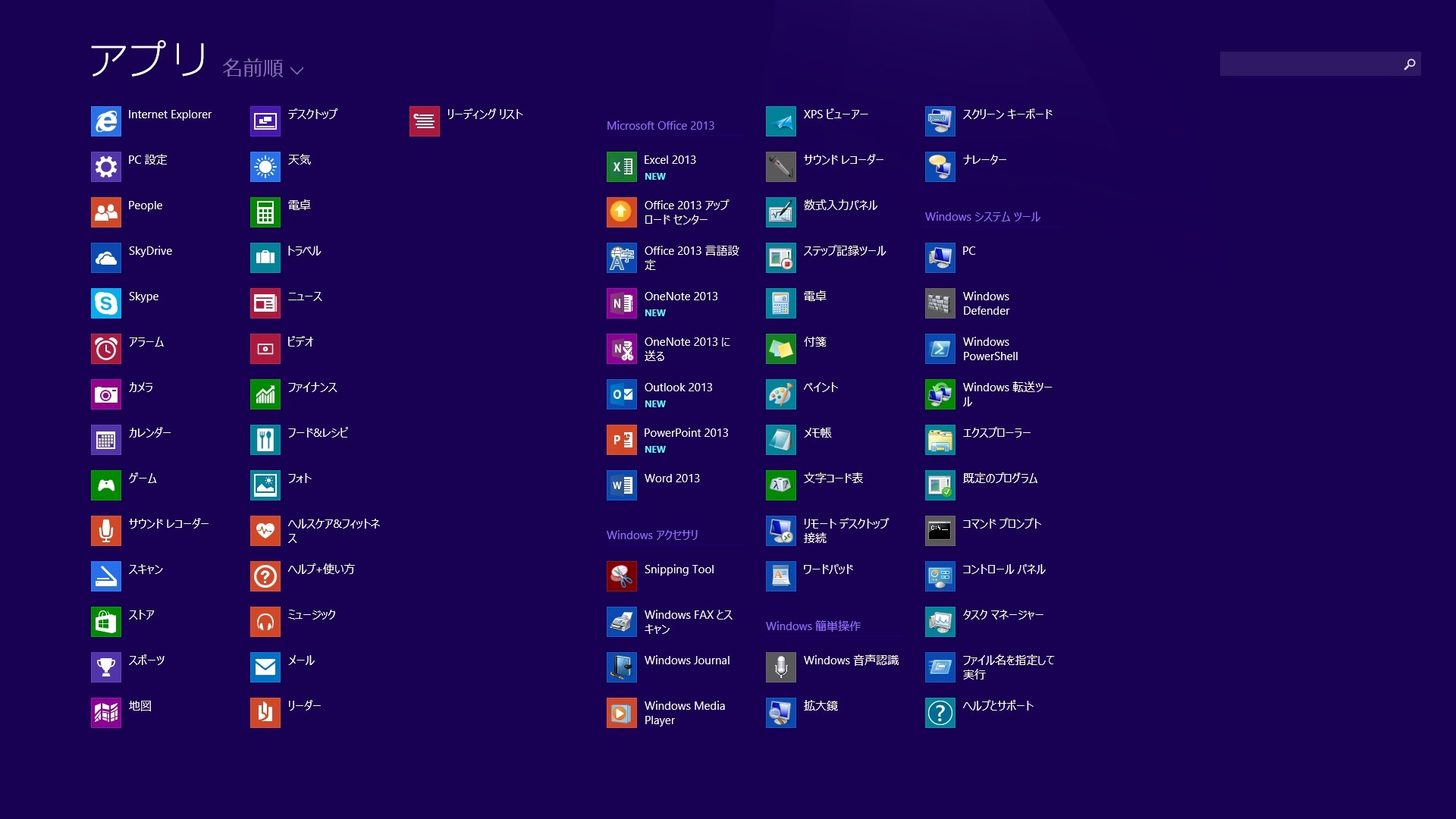
Task: Launch the Word 2013 icon
Action: (622, 485)
